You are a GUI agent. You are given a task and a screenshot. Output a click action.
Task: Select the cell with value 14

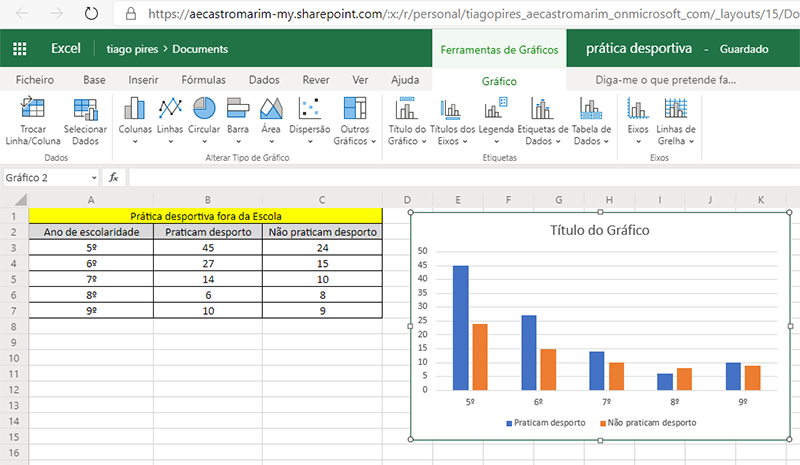pos(208,279)
